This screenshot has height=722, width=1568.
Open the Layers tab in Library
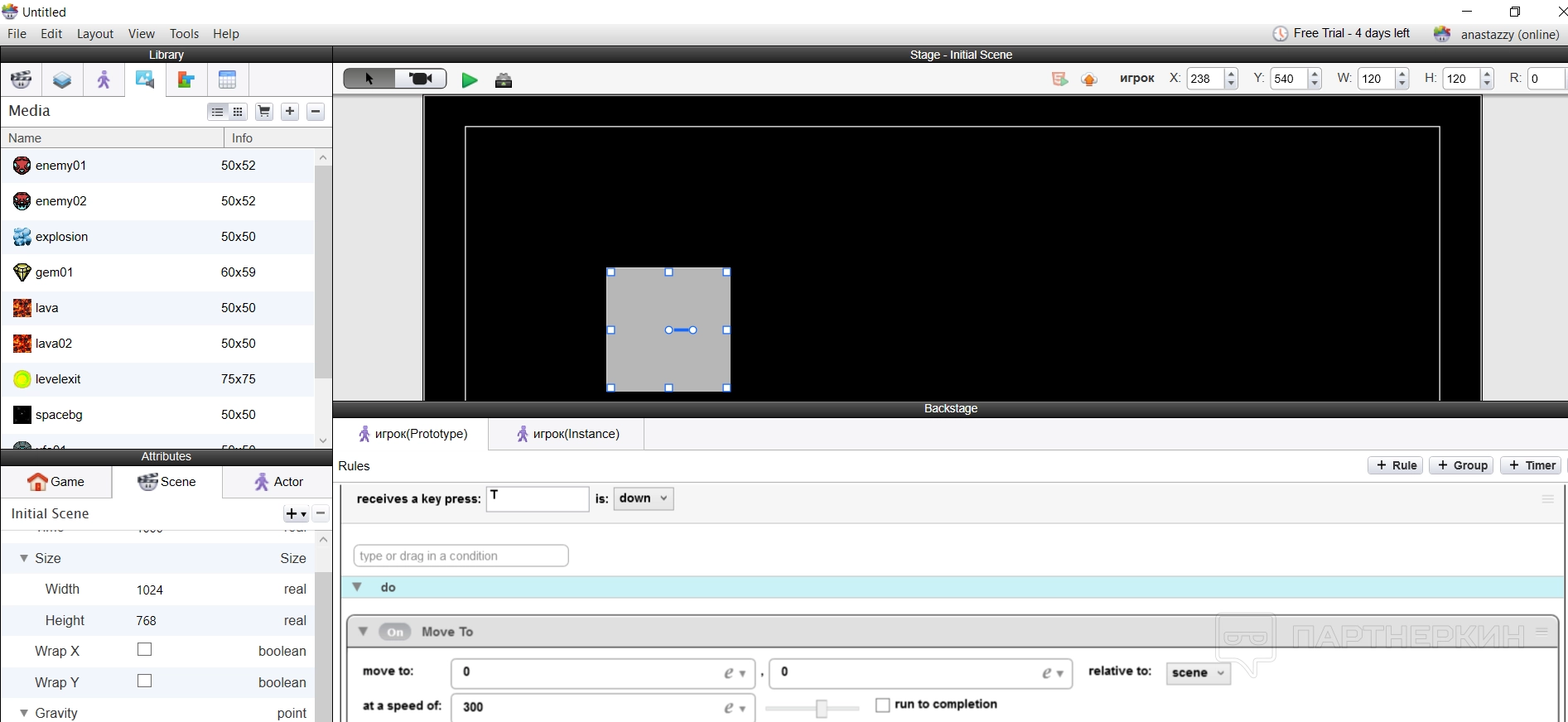pos(62,80)
